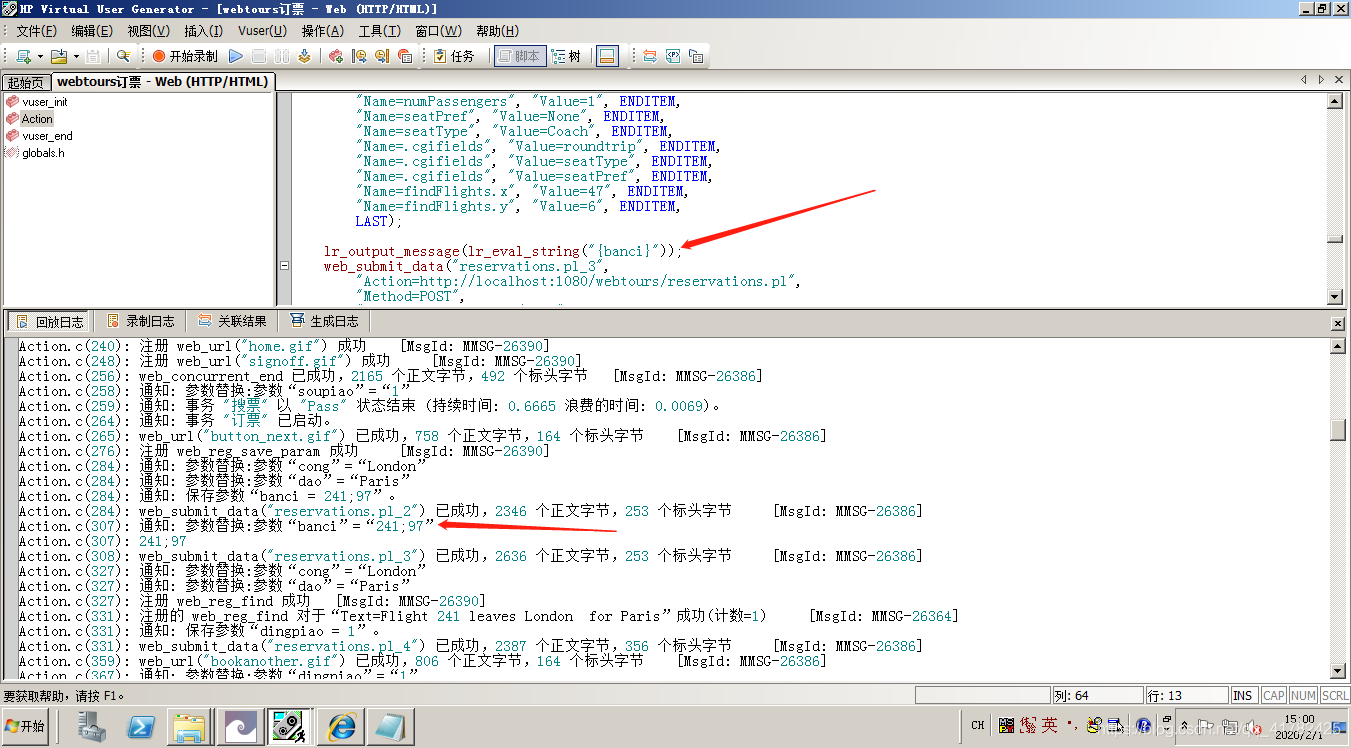
Task: Open the 窗口(W) menu
Action: point(439,31)
